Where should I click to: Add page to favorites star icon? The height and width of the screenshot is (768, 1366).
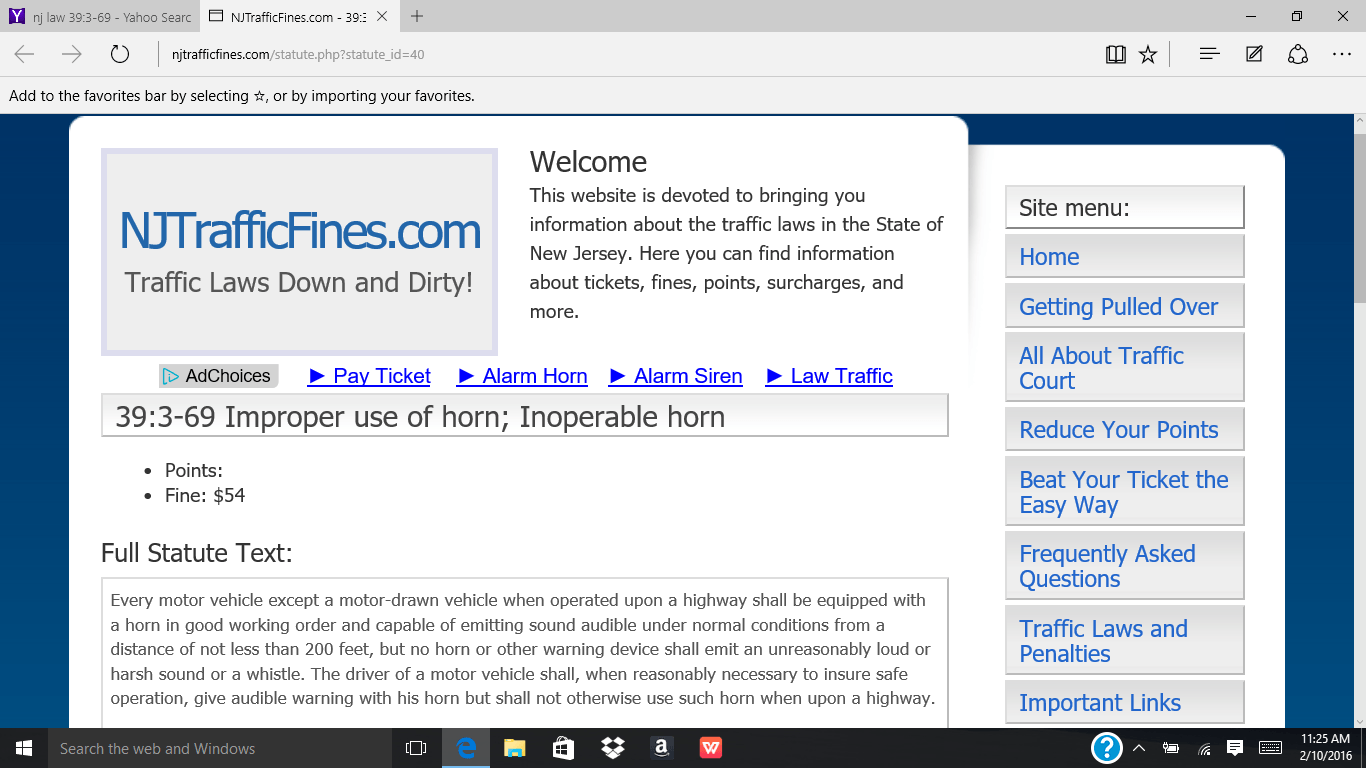point(1148,54)
